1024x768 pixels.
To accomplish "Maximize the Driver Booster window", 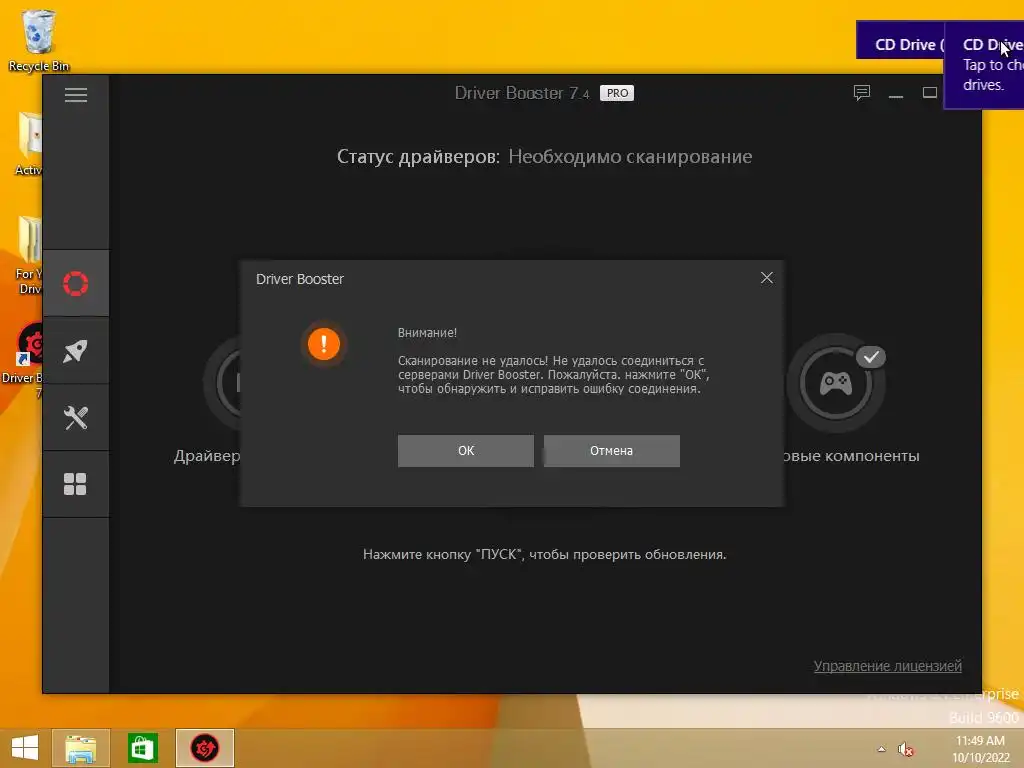I will tap(930, 93).
